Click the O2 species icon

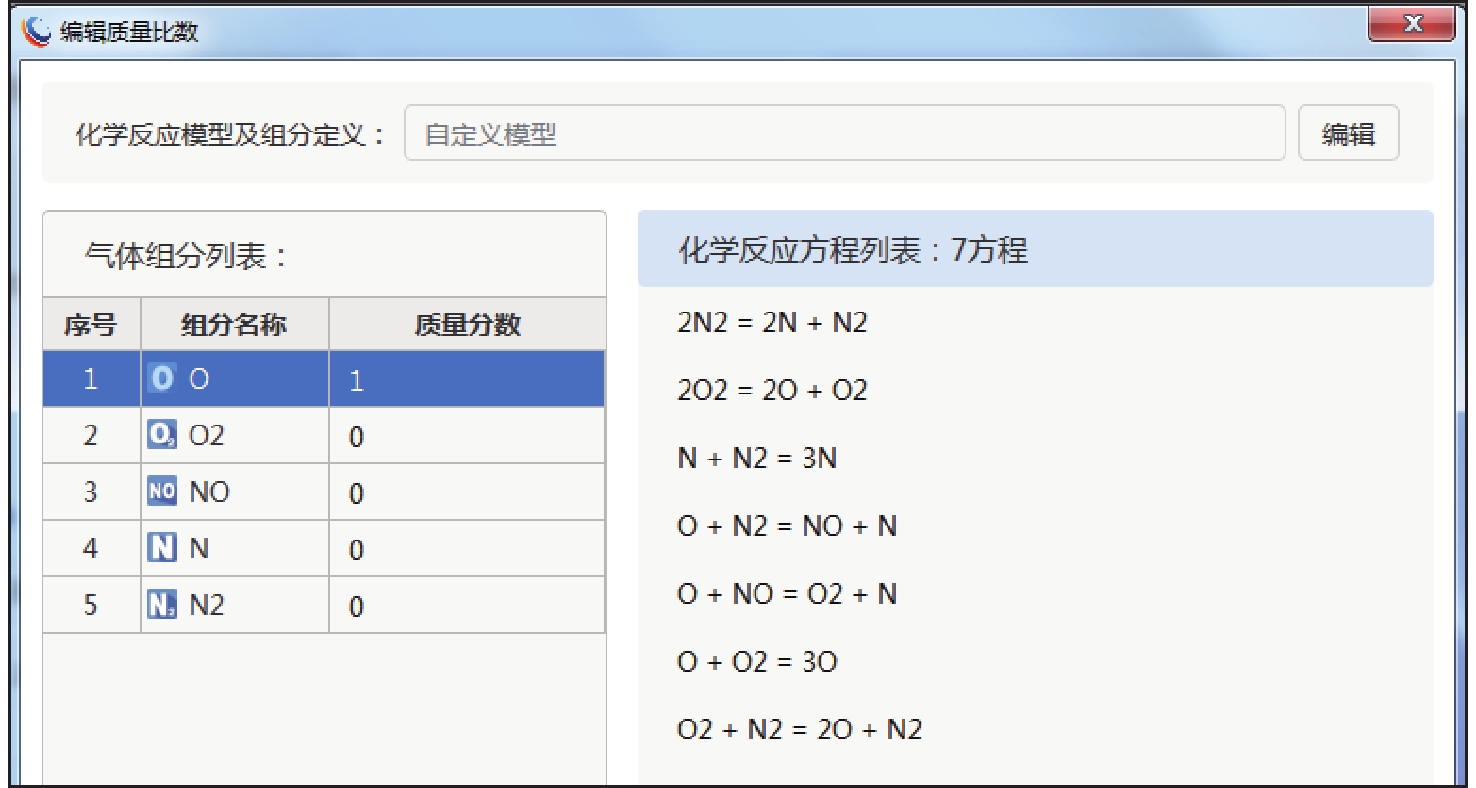pos(162,435)
